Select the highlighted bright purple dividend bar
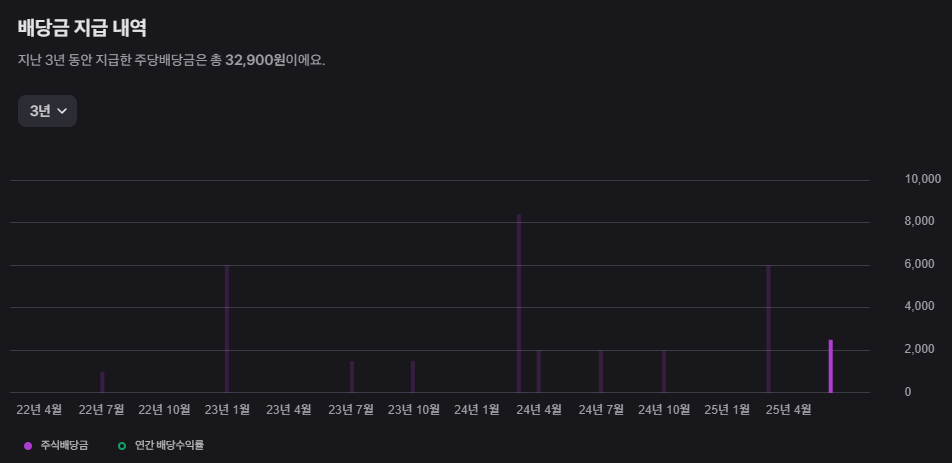This screenshot has height=463, width=952. point(831,366)
